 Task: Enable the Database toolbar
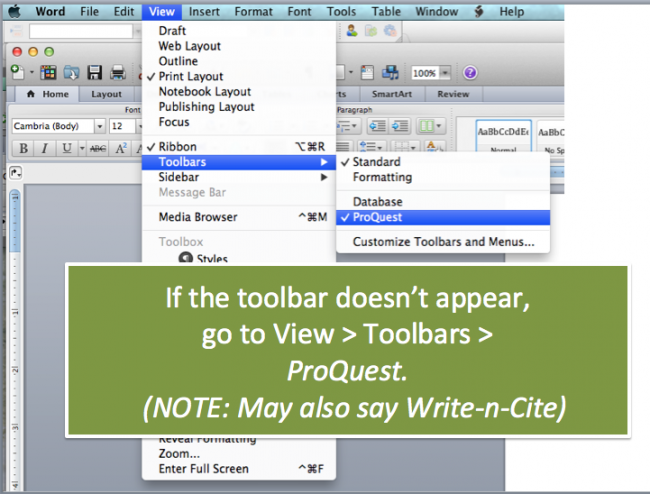tap(443, 202)
